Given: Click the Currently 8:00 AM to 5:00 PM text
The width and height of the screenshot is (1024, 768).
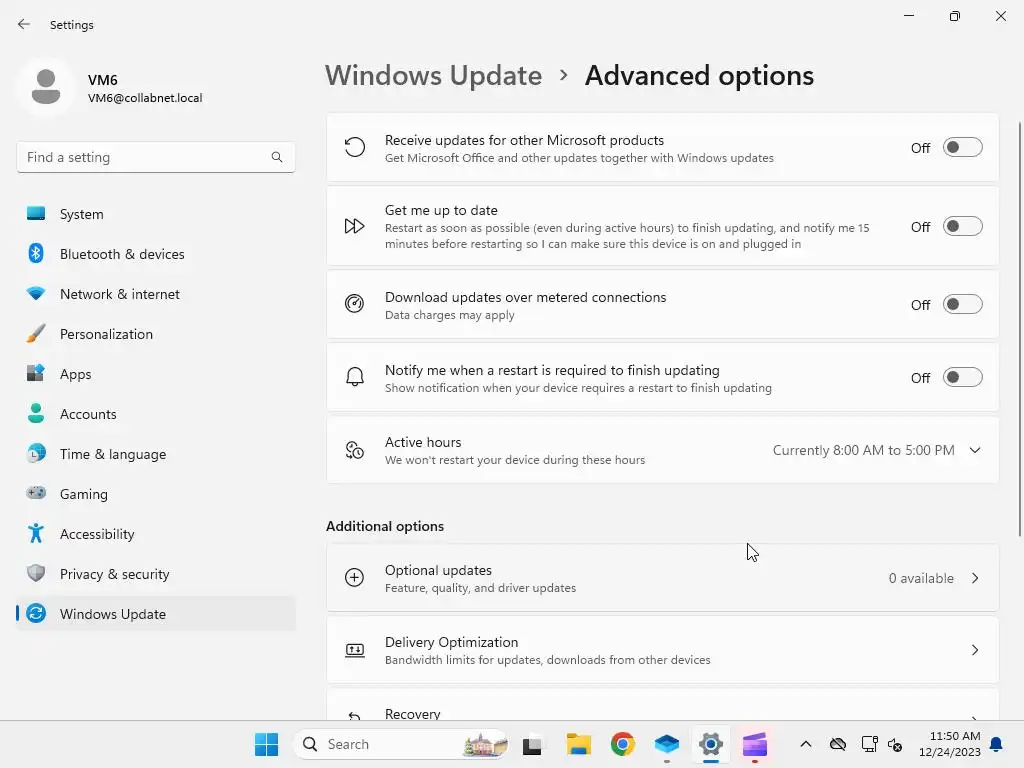Looking at the screenshot, I should tap(863, 450).
